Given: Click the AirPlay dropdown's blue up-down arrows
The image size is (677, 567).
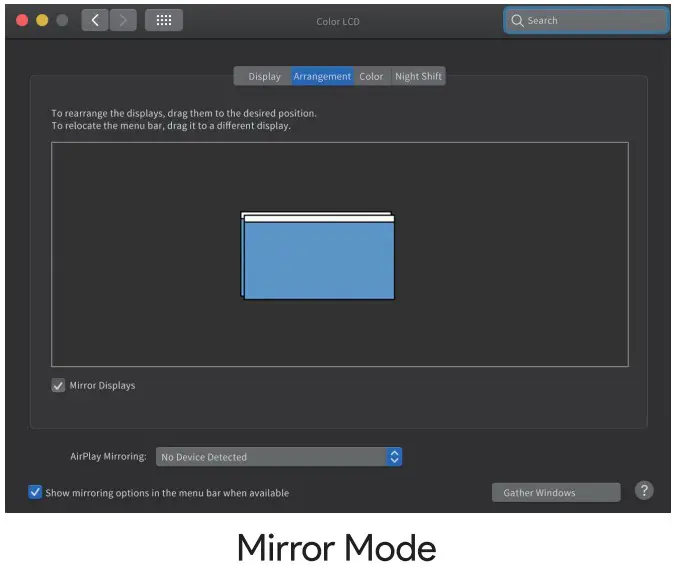Looking at the screenshot, I should pyautogui.click(x=394, y=457).
